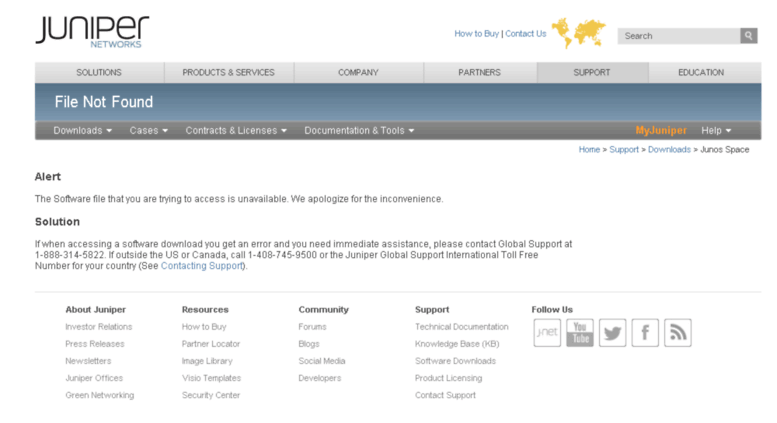Open Partner Locator footer link
777x423 pixels.
[x=211, y=344]
